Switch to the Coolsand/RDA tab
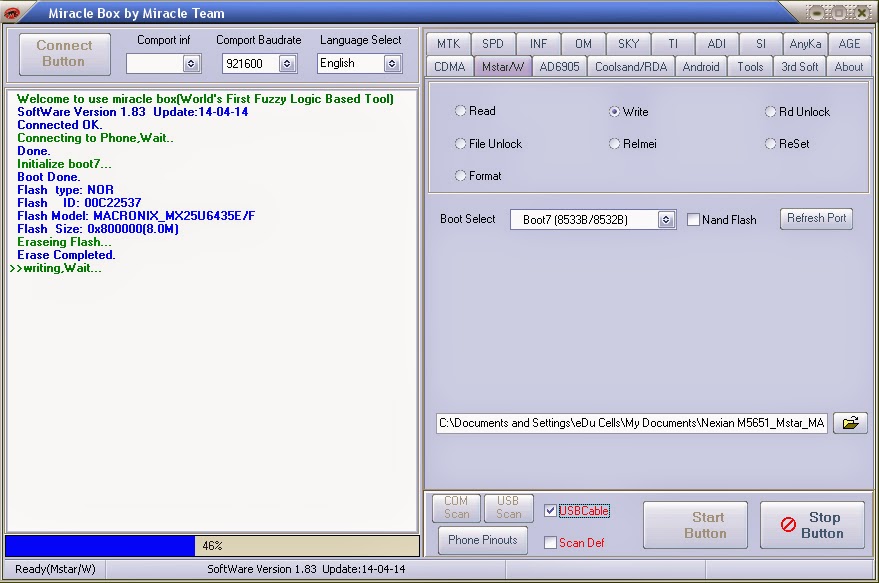This screenshot has height=583, width=879. tap(631, 67)
